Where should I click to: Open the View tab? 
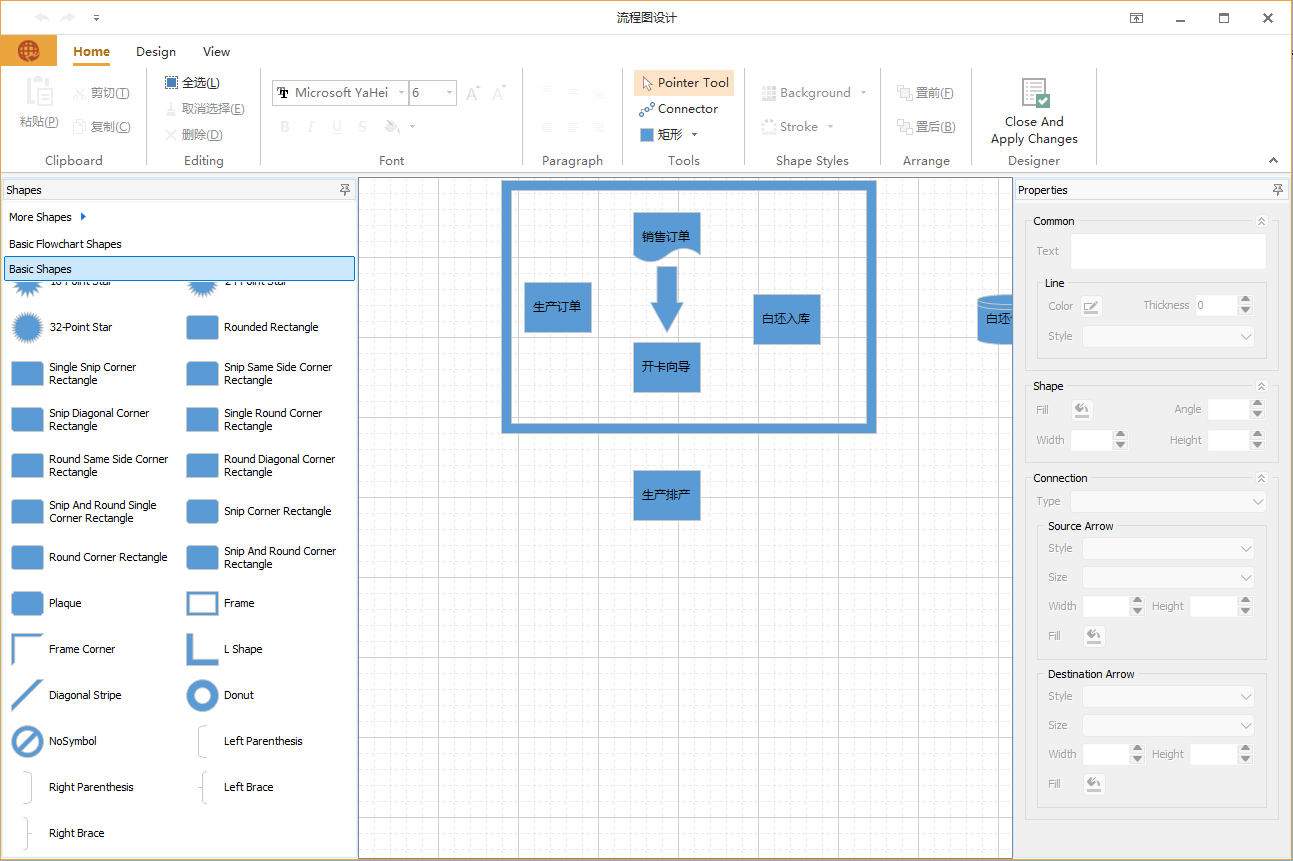[x=216, y=52]
